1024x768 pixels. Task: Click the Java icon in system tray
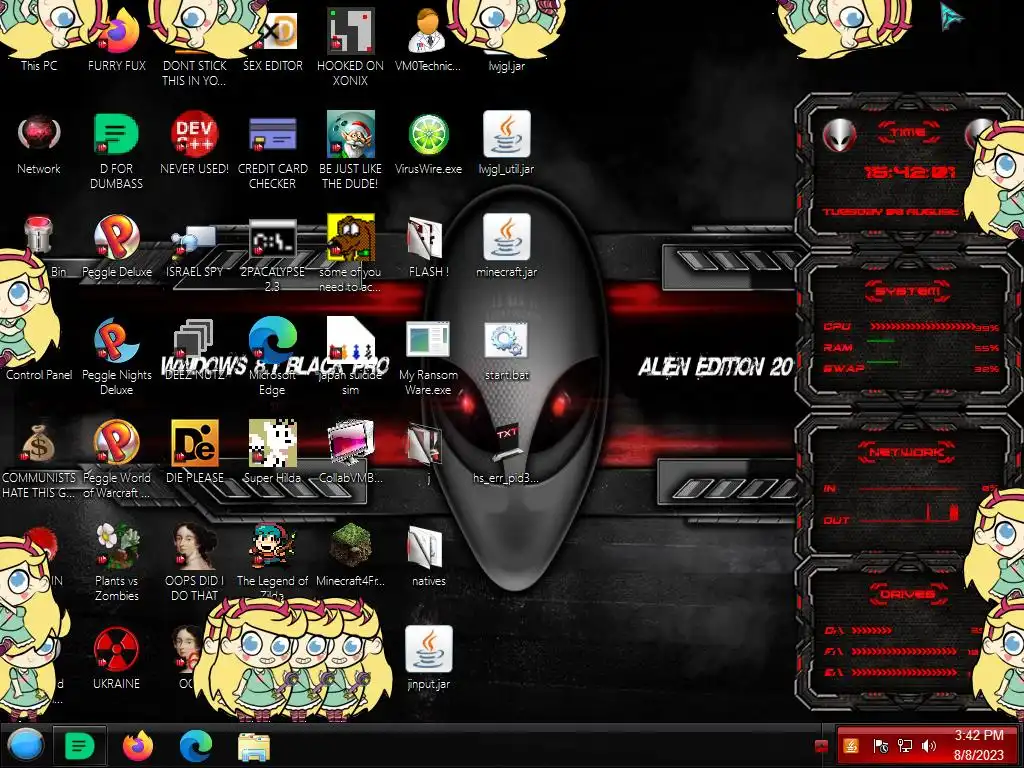[x=851, y=745]
